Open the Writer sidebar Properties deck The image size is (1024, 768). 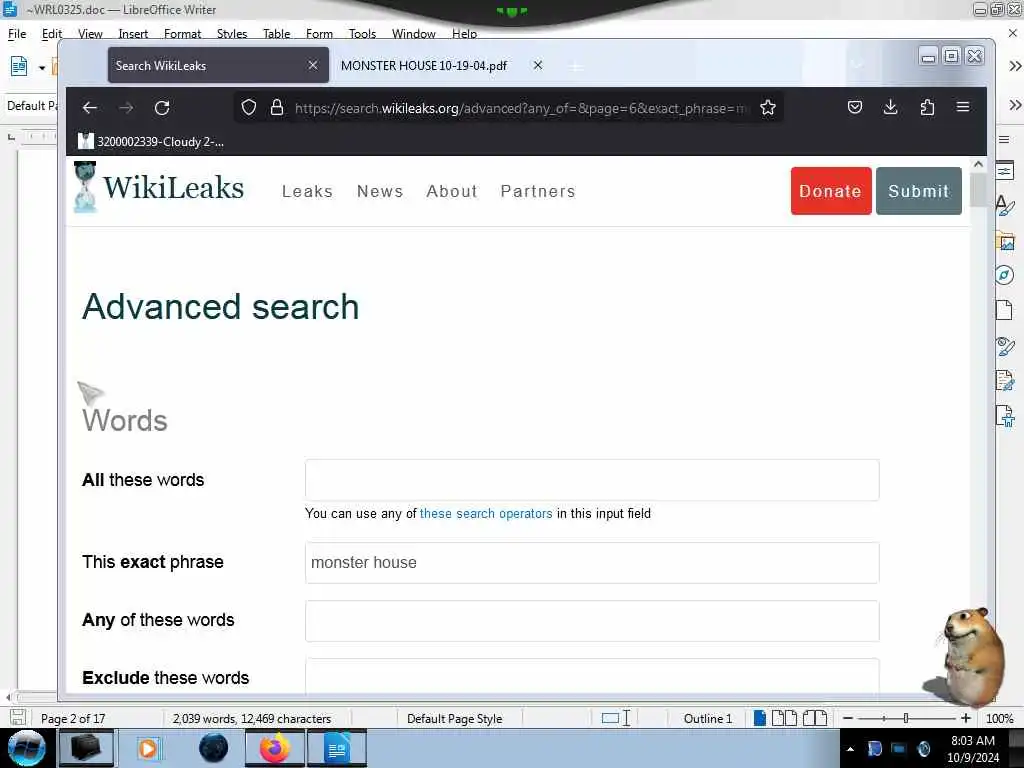[1005, 171]
